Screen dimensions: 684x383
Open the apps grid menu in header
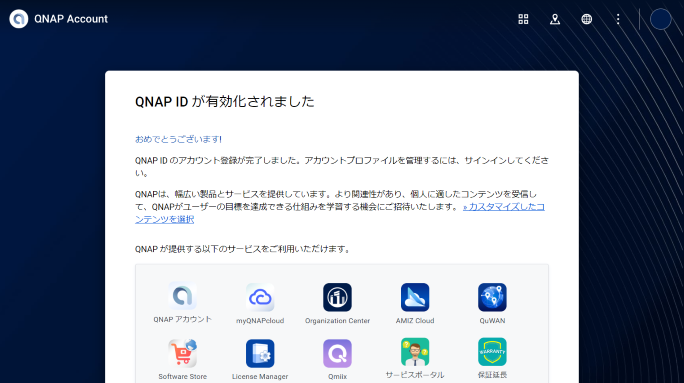(523, 19)
